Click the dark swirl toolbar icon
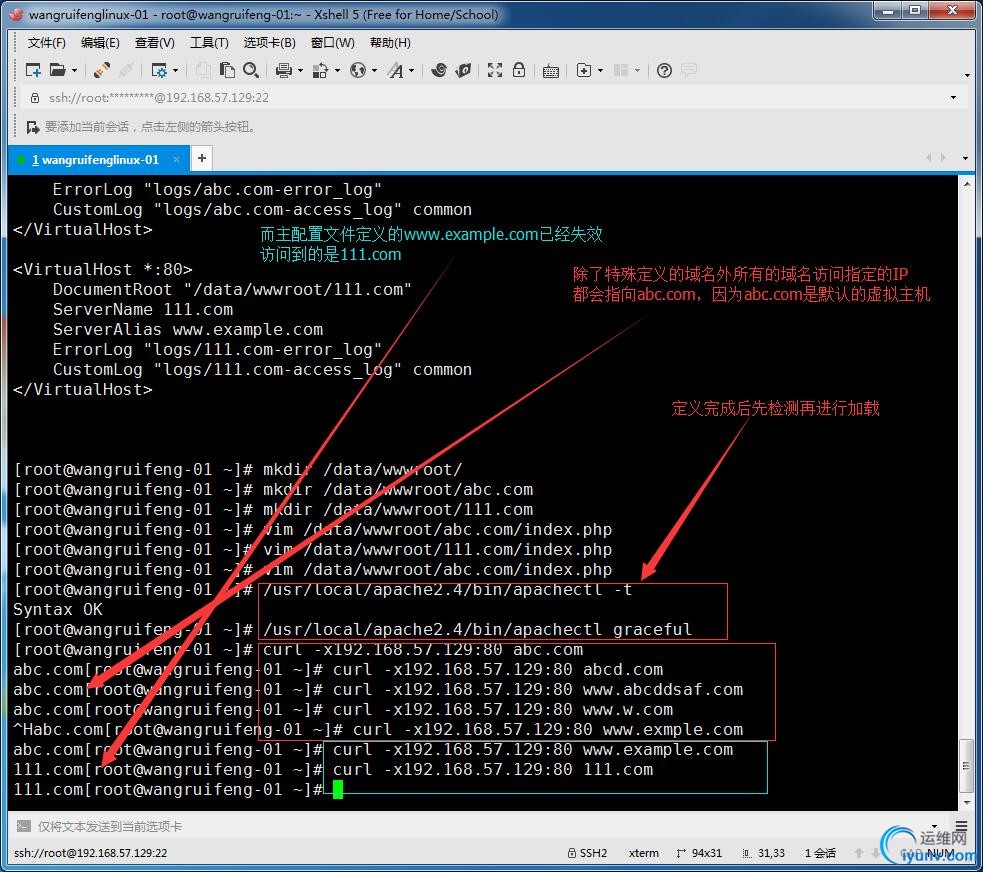This screenshot has height=872, width=983. click(x=439, y=70)
